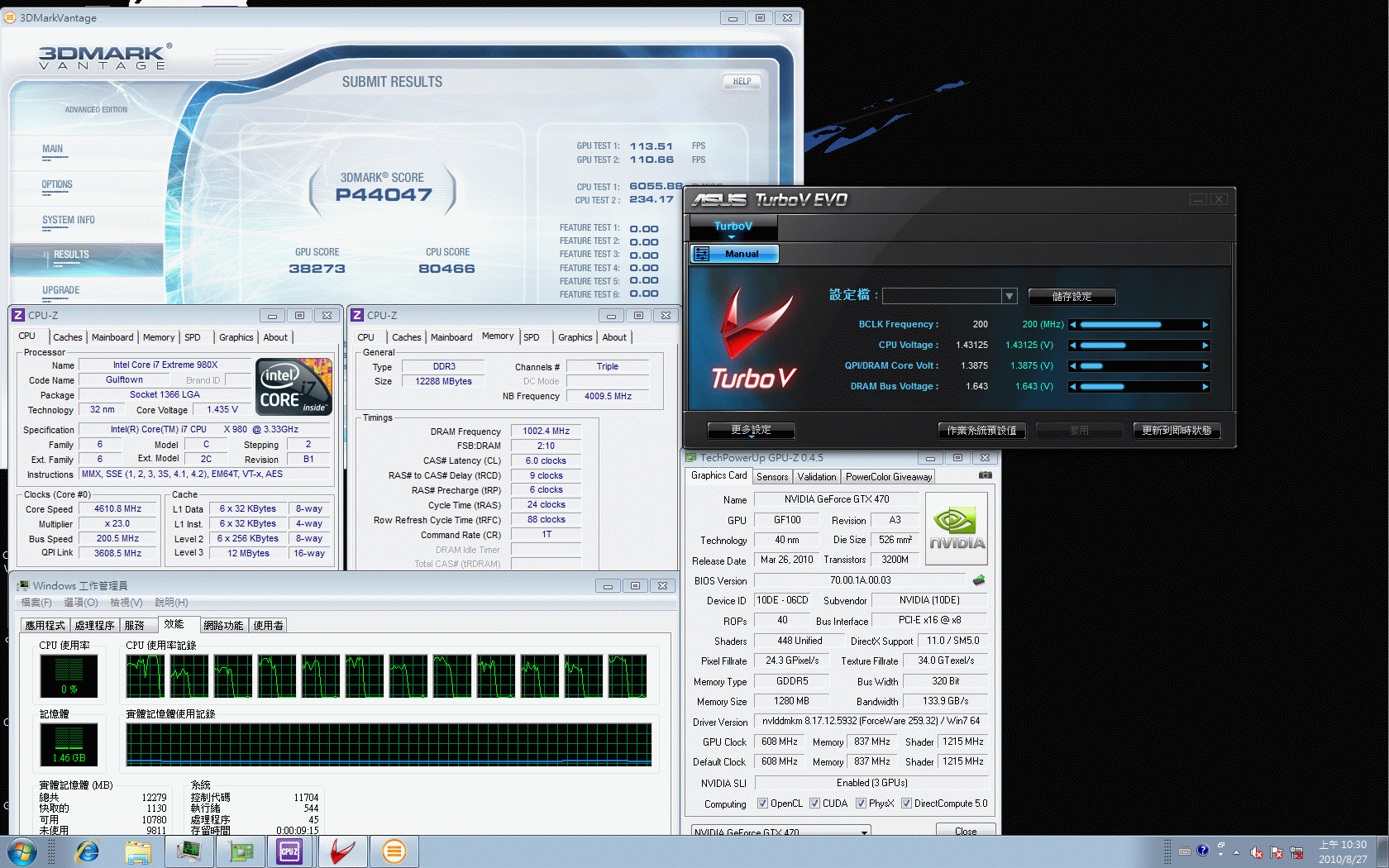Click the BCLK Frequency slider bar
Image resolution: width=1389 pixels, height=868 pixels.
coord(1139,325)
